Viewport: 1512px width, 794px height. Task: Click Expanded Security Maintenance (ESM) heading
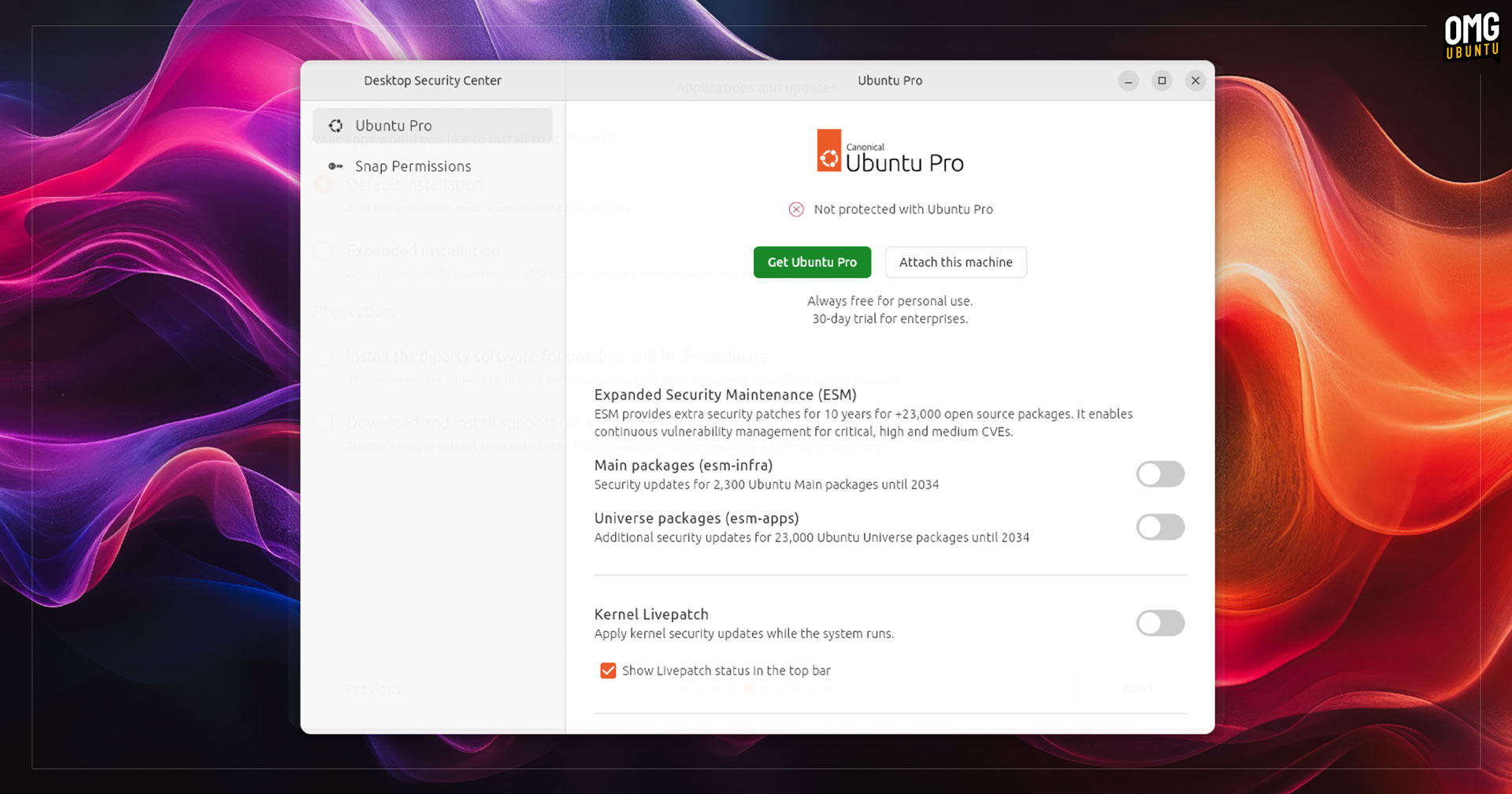pyautogui.click(x=725, y=395)
